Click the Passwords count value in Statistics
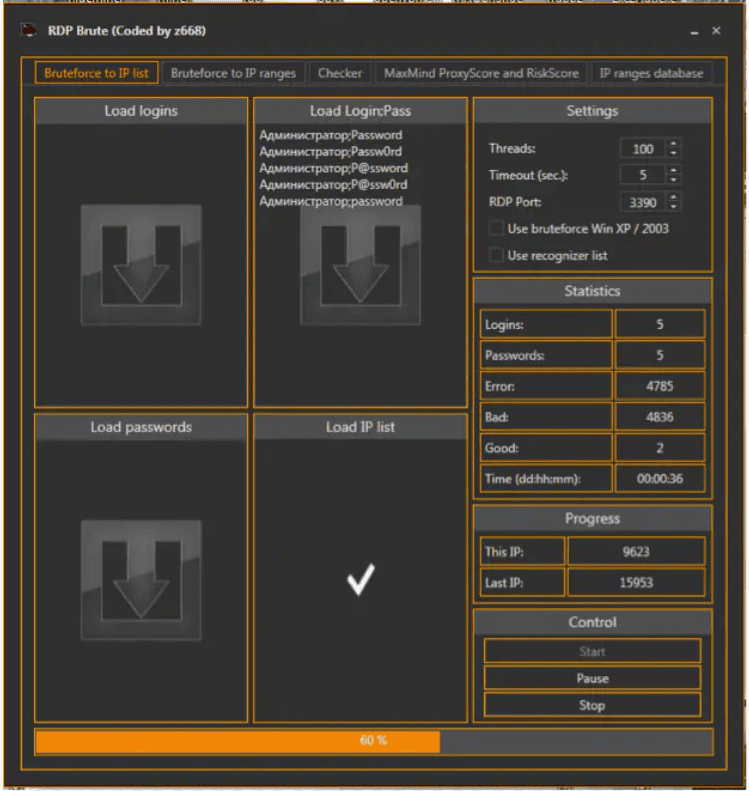749x791 pixels. (660, 355)
